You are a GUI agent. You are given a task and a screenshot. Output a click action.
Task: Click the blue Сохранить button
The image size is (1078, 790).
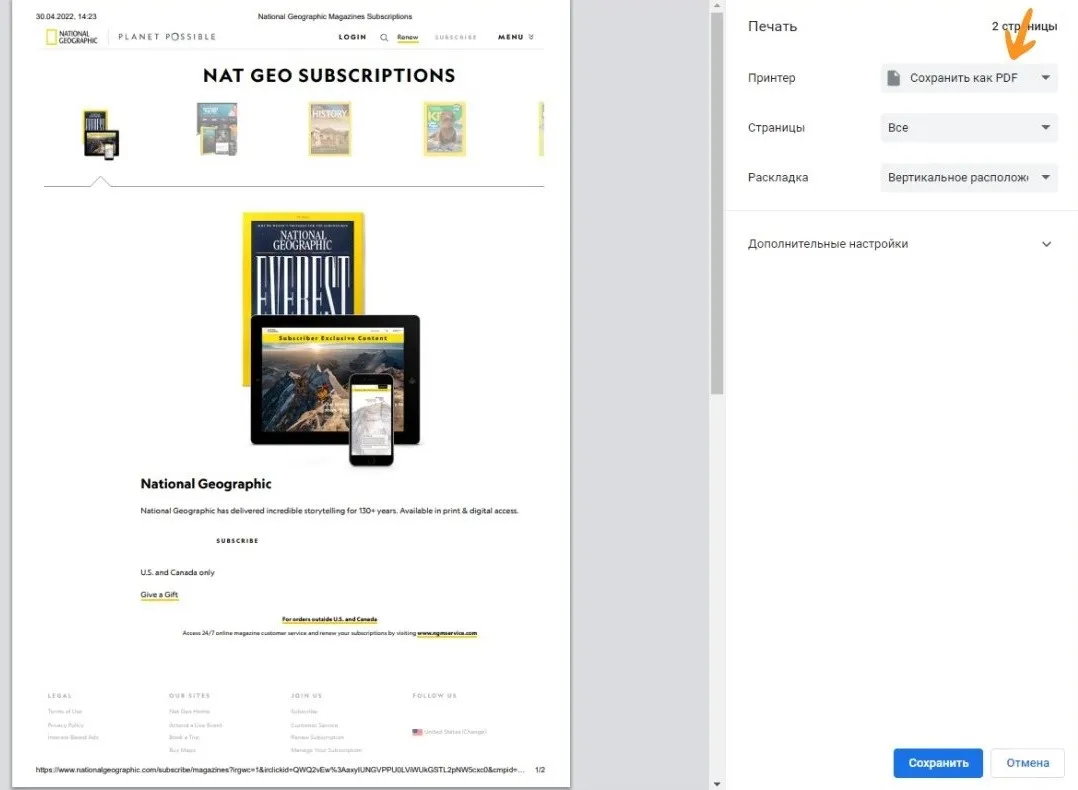click(x=938, y=762)
